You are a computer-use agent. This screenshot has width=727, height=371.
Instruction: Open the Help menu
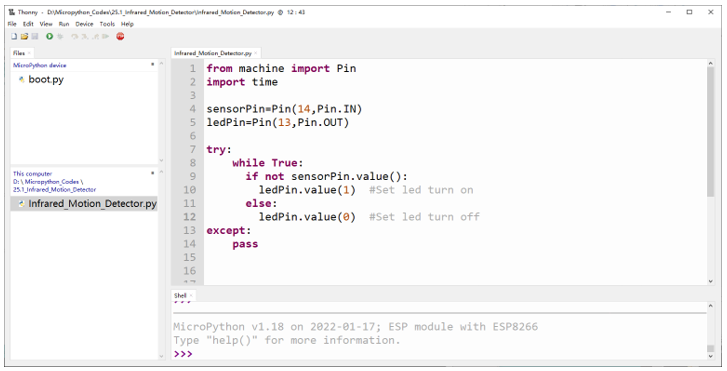tap(128, 24)
